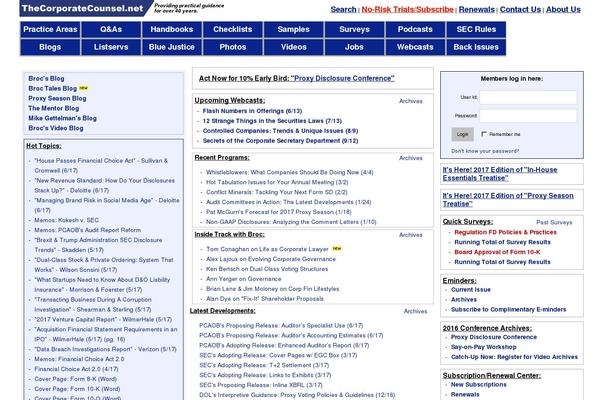Open House Passes Financial Choice Act topic
The width and height of the screenshot is (600, 400).
101,165
